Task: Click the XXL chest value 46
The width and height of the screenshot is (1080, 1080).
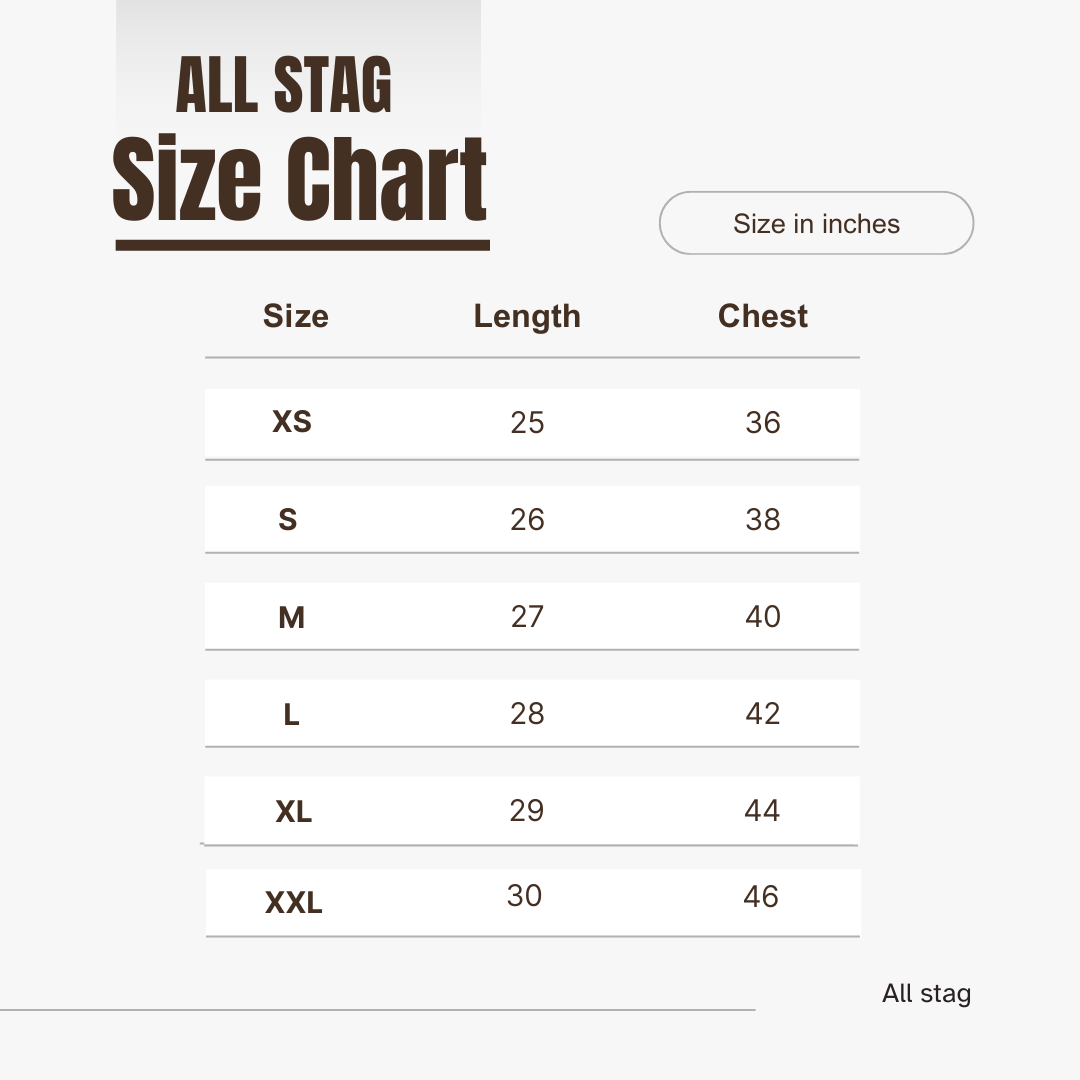Action: 761,897
